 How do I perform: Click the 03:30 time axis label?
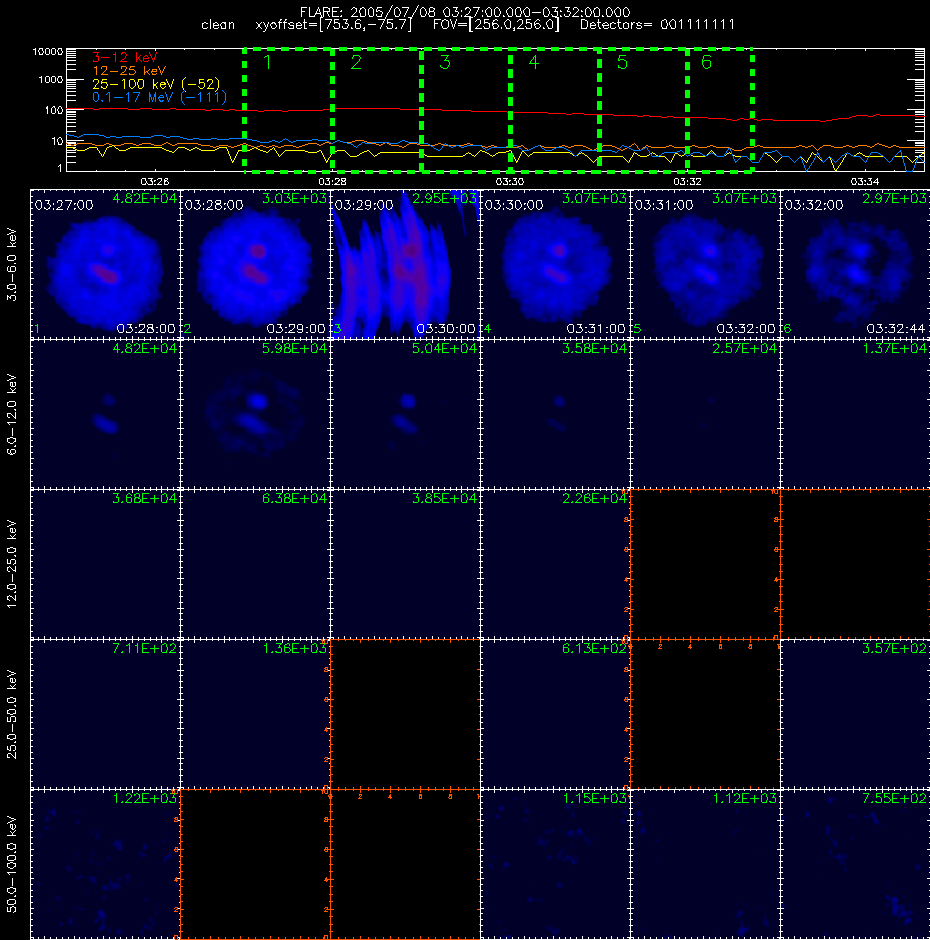[x=510, y=181]
